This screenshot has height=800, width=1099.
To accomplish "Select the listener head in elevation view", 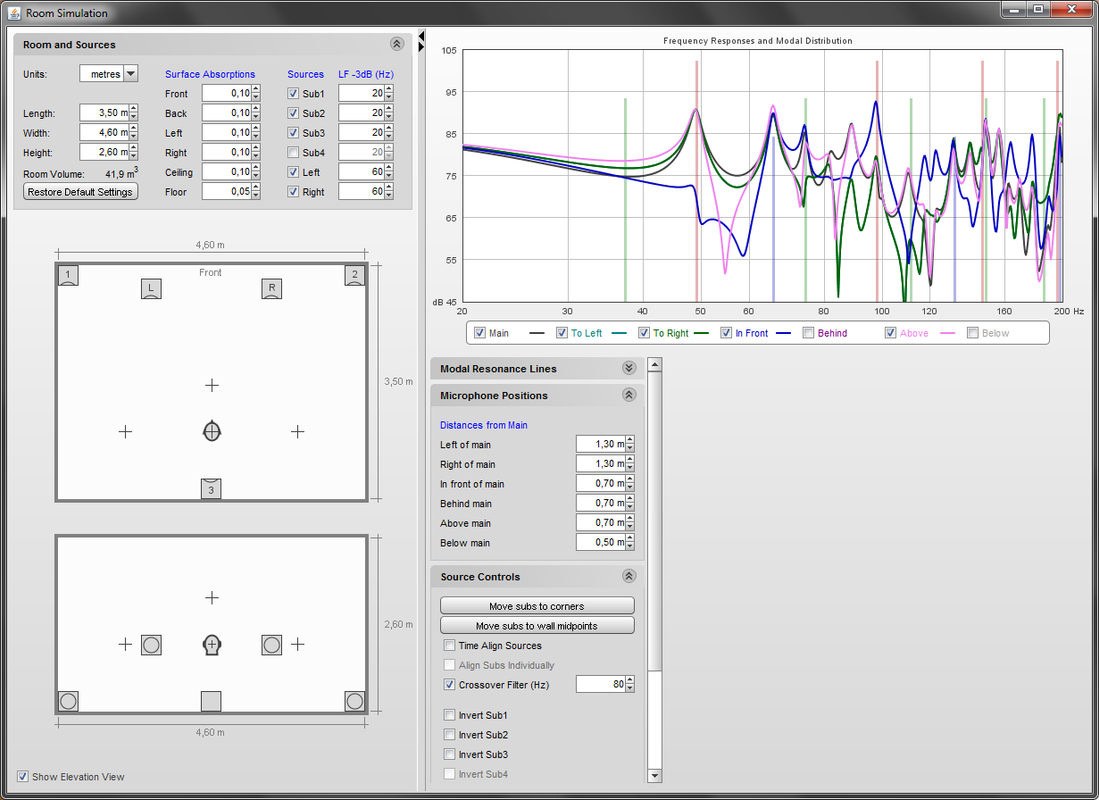I will tap(212, 644).
